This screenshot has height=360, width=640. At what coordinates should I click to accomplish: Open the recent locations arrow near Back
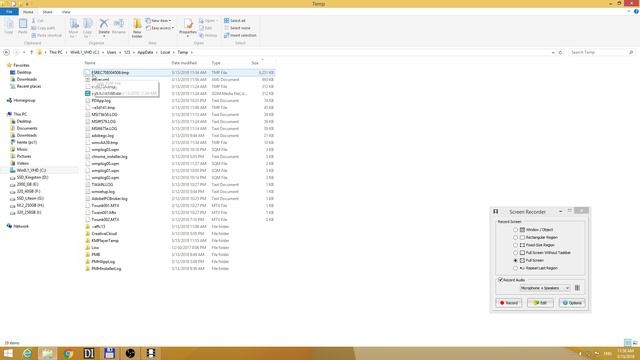(x=24, y=52)
